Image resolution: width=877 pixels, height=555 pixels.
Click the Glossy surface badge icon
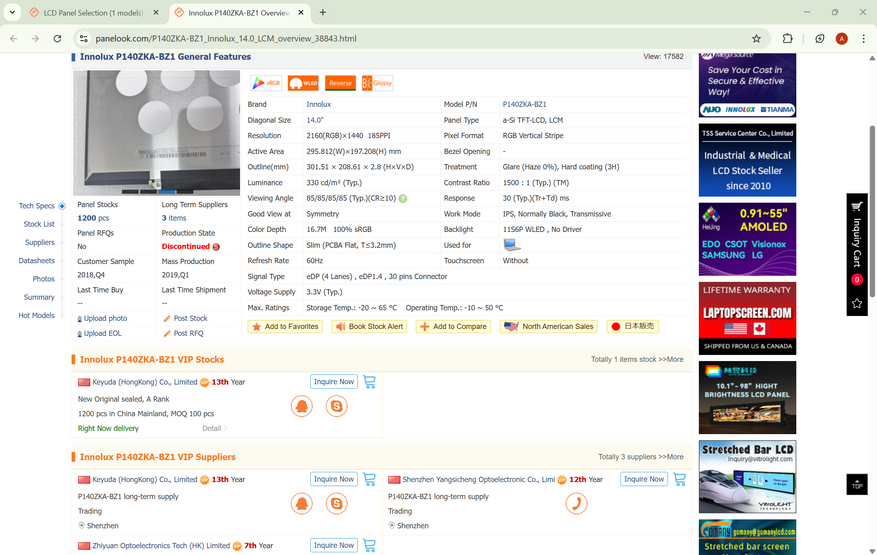[x=377, y=83]
